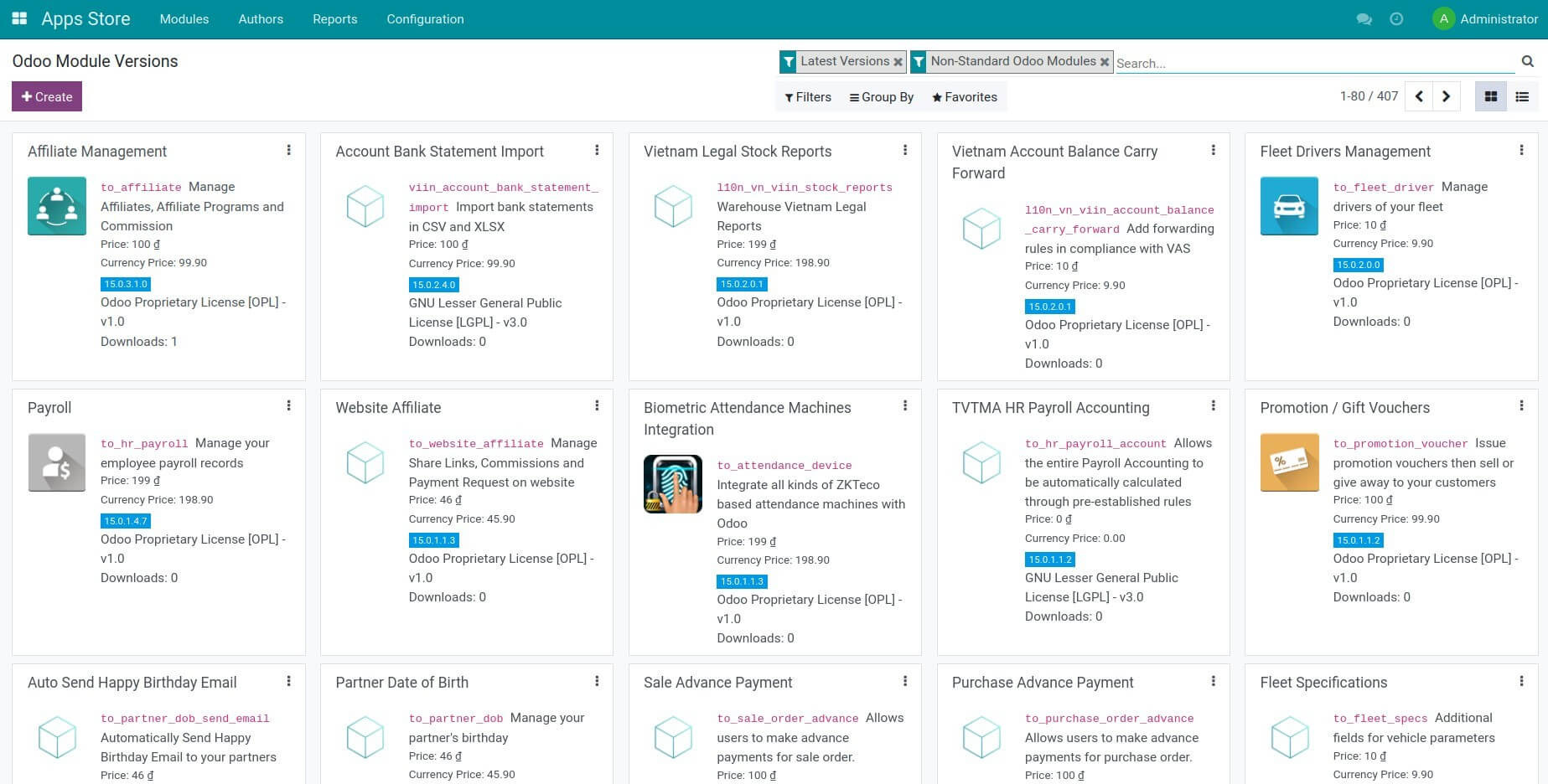Open the messaging conversations icon

click(1364, 18)
